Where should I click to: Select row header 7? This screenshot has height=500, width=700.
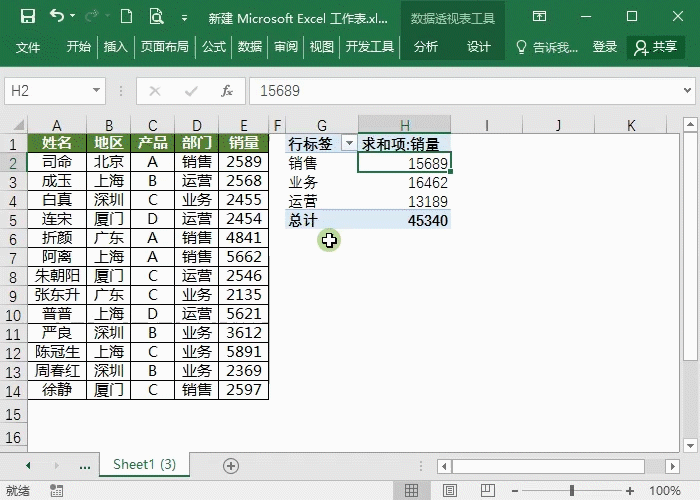[13, 258]
